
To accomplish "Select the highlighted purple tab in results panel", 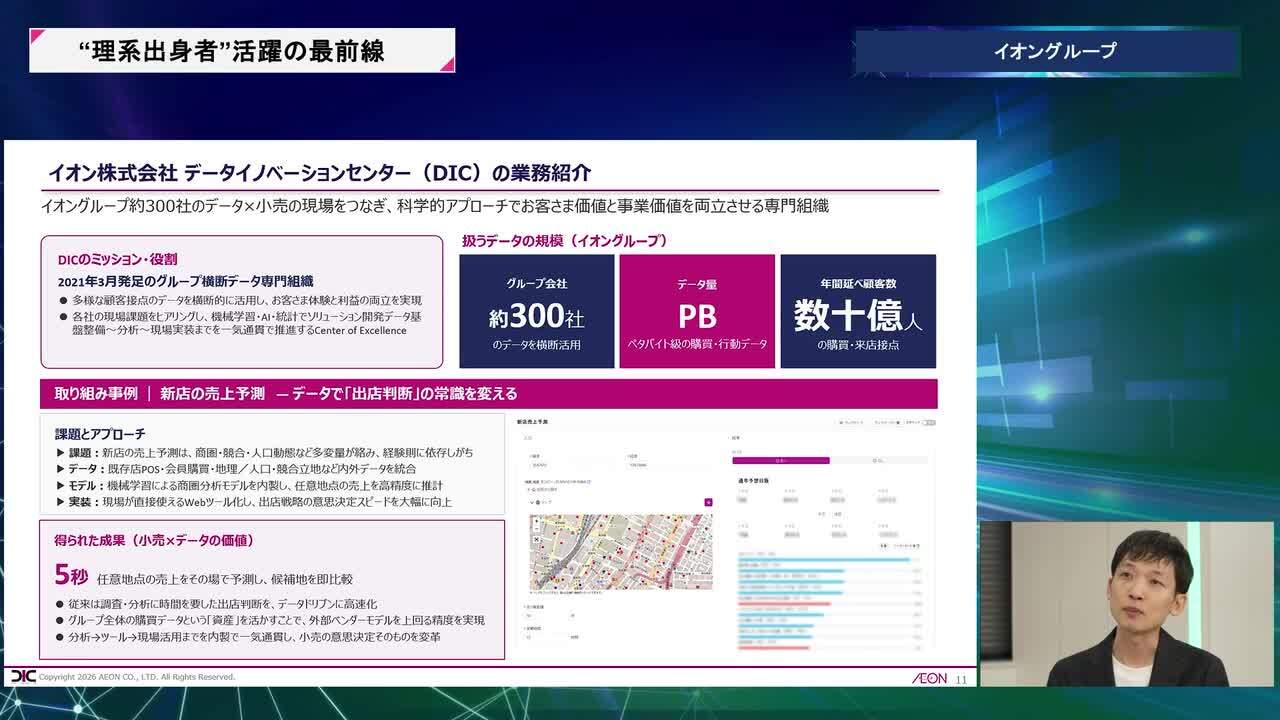I will [x=781, y=461].
